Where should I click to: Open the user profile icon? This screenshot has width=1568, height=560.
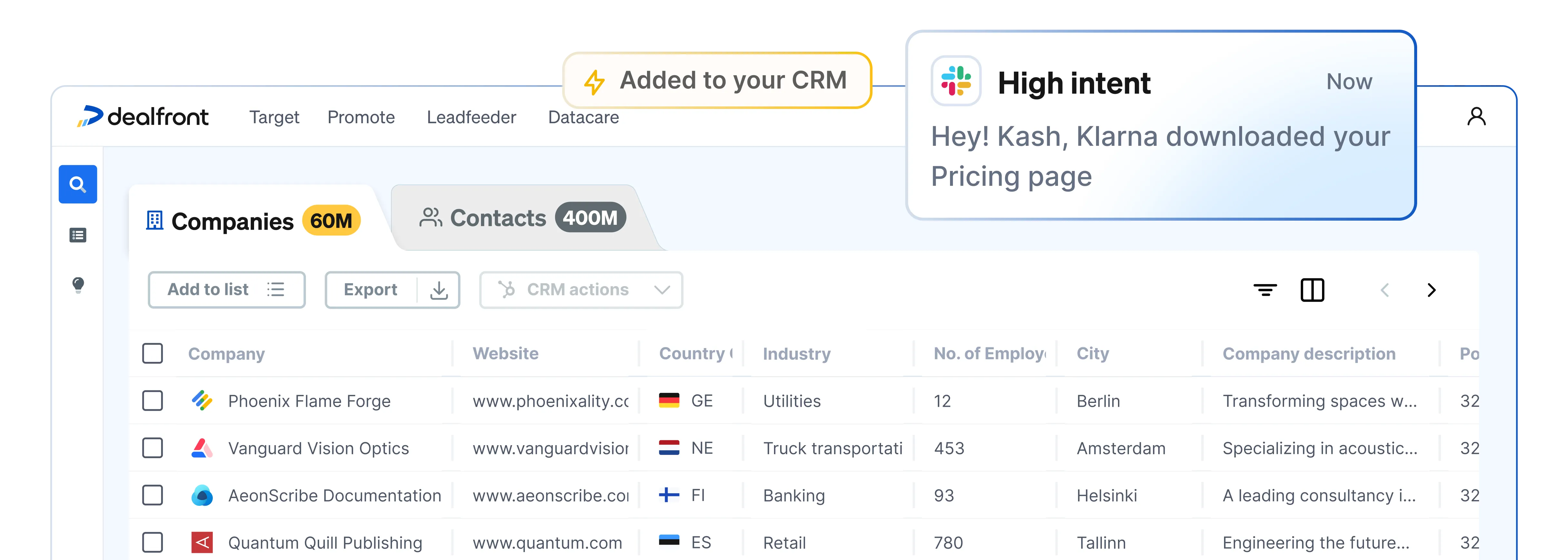tap(1476, 116)
